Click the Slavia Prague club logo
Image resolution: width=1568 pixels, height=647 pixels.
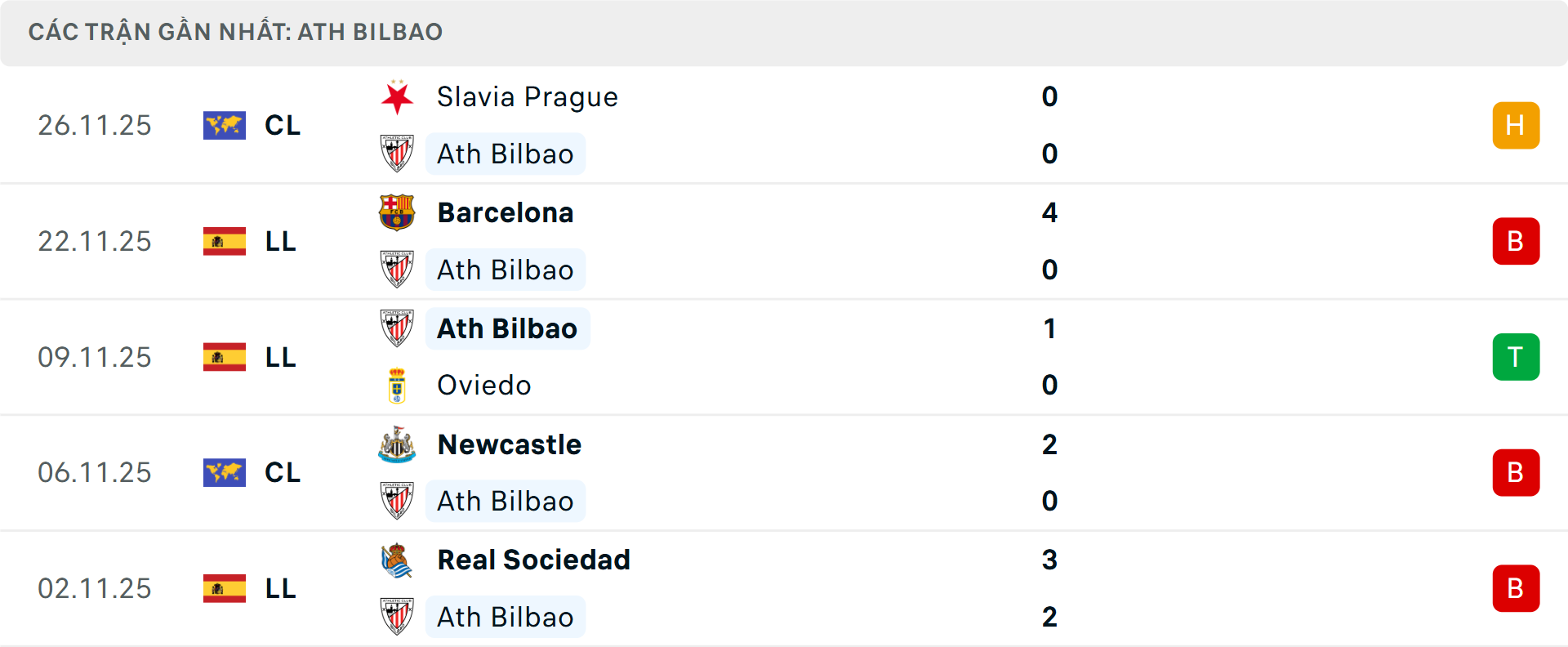tap(398, 96)
